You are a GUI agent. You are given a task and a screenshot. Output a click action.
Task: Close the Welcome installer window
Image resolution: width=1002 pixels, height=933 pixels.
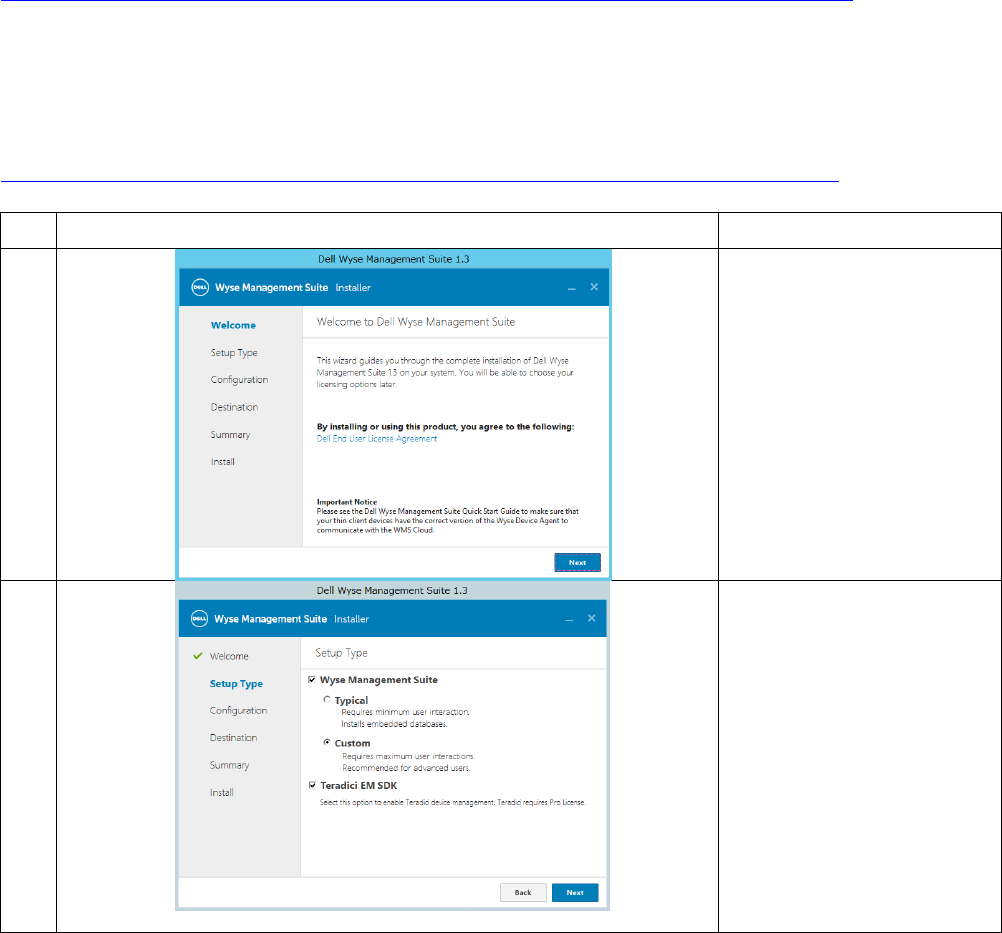pos(594,287)
